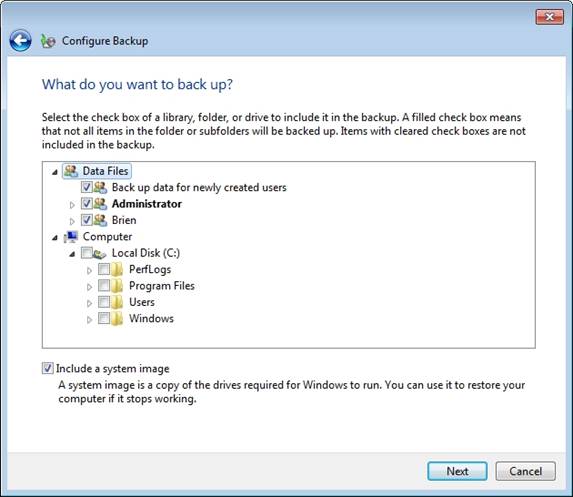Click the Configure Backup title icon
This screenshot has width=573, height=497.
pos(48,41)
